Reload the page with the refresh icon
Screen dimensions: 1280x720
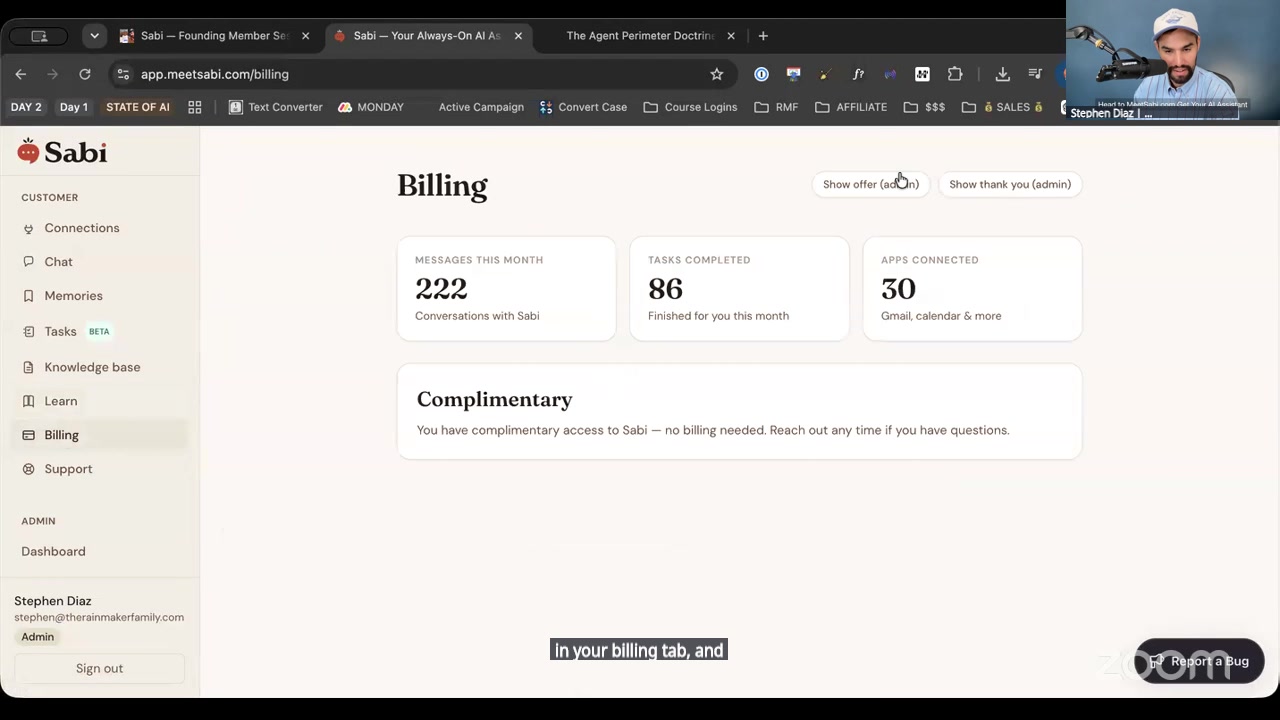[85, 74]
